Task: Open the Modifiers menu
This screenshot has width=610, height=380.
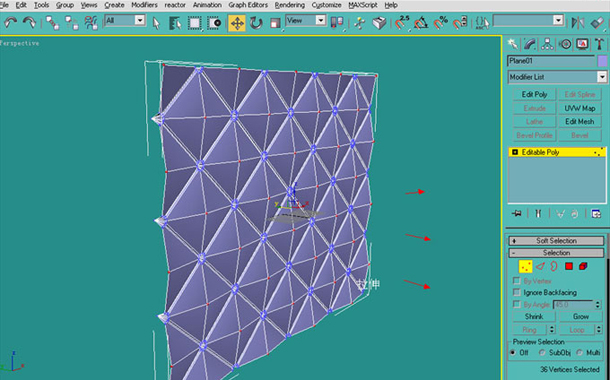Action: (x=144, y=5)
